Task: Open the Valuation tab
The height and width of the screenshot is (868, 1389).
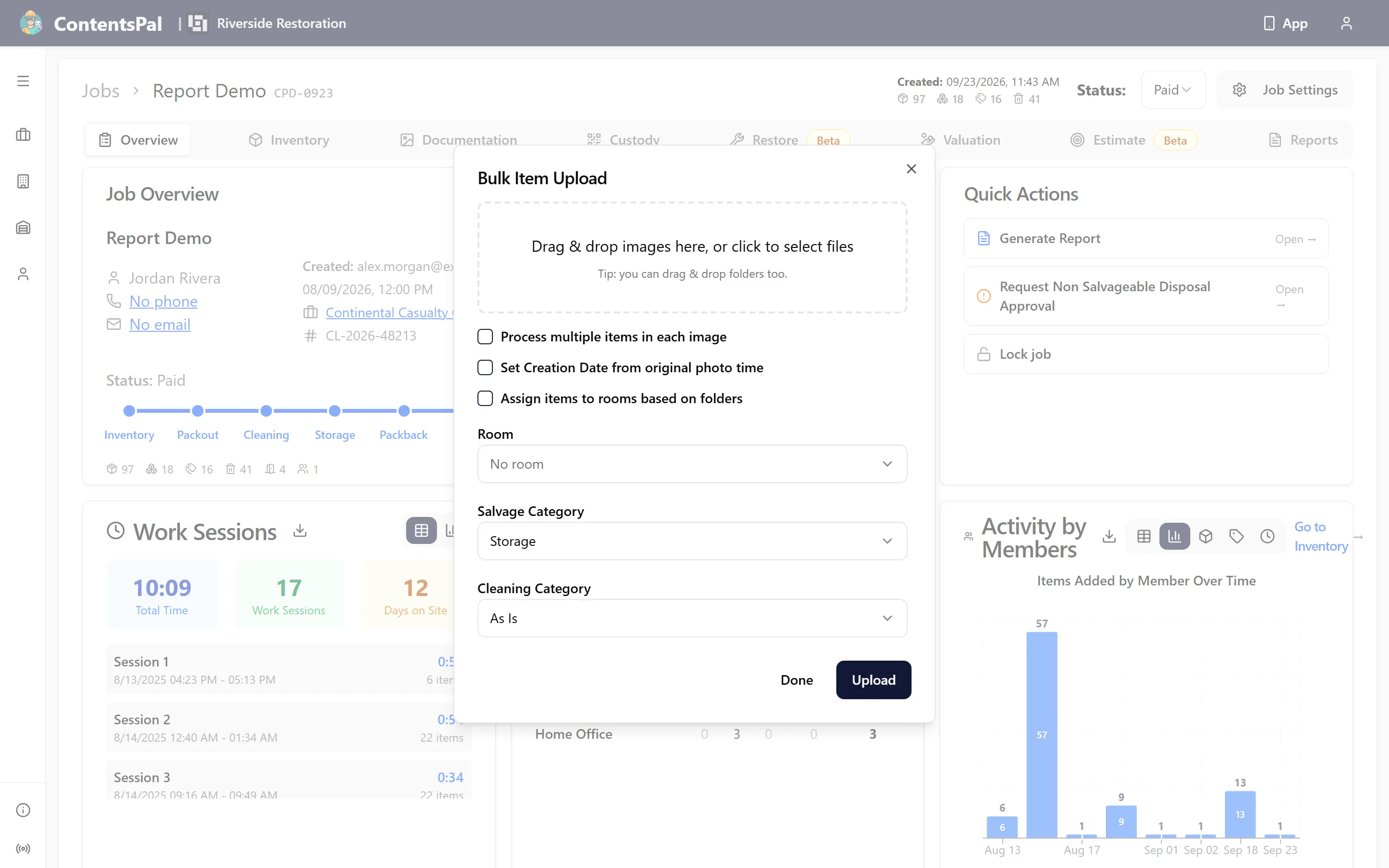Action: click(961, 140)
